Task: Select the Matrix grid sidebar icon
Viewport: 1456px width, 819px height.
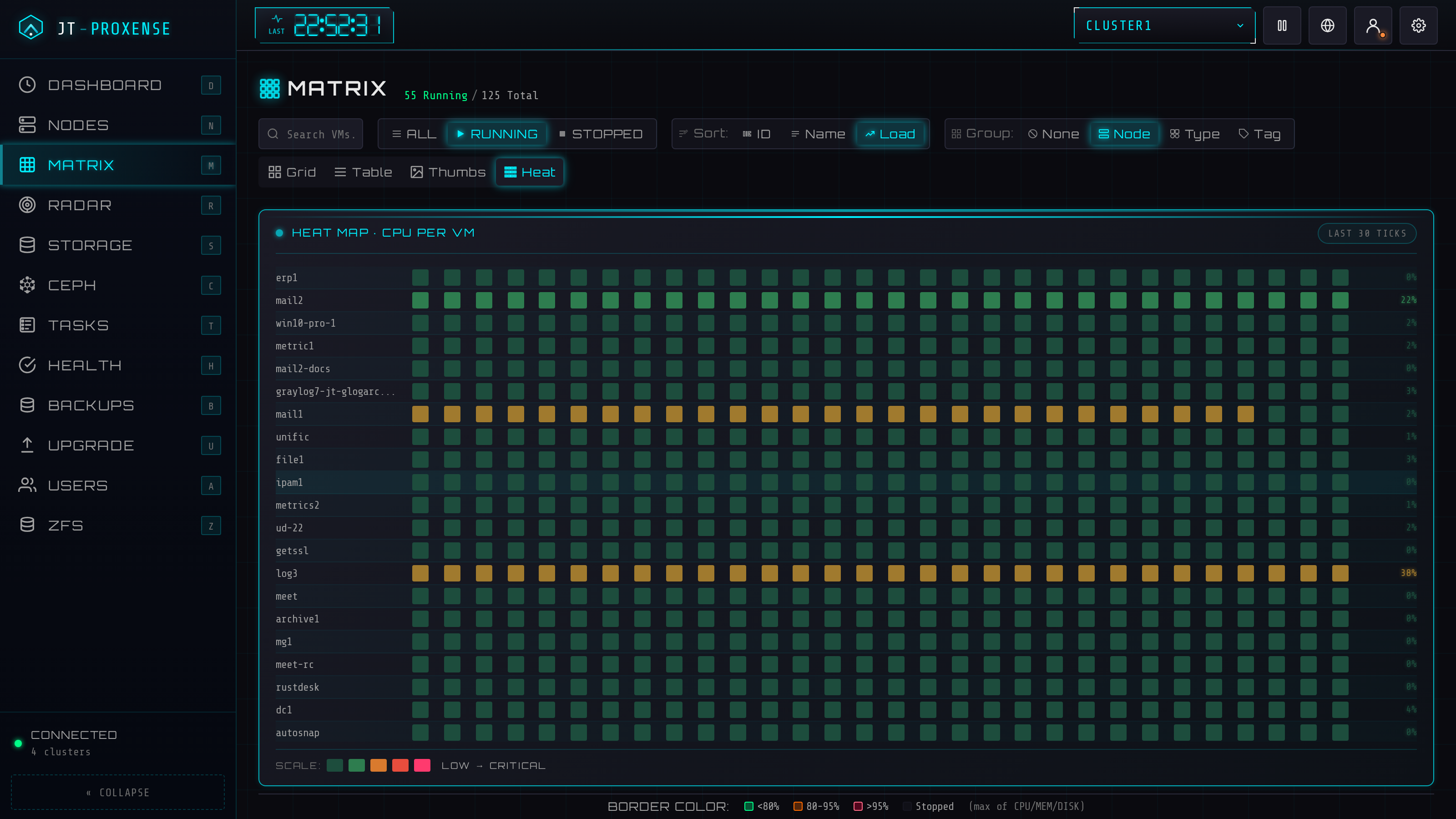Action: [27, 165]
